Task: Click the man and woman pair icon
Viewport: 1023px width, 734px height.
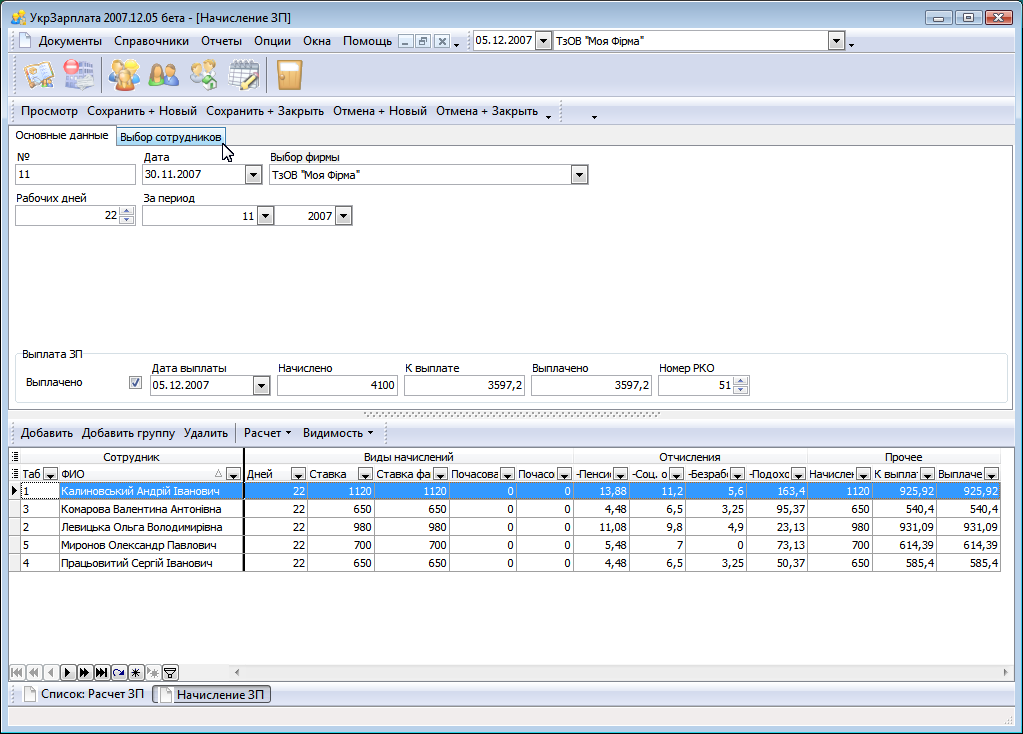Action: [163, 75]
